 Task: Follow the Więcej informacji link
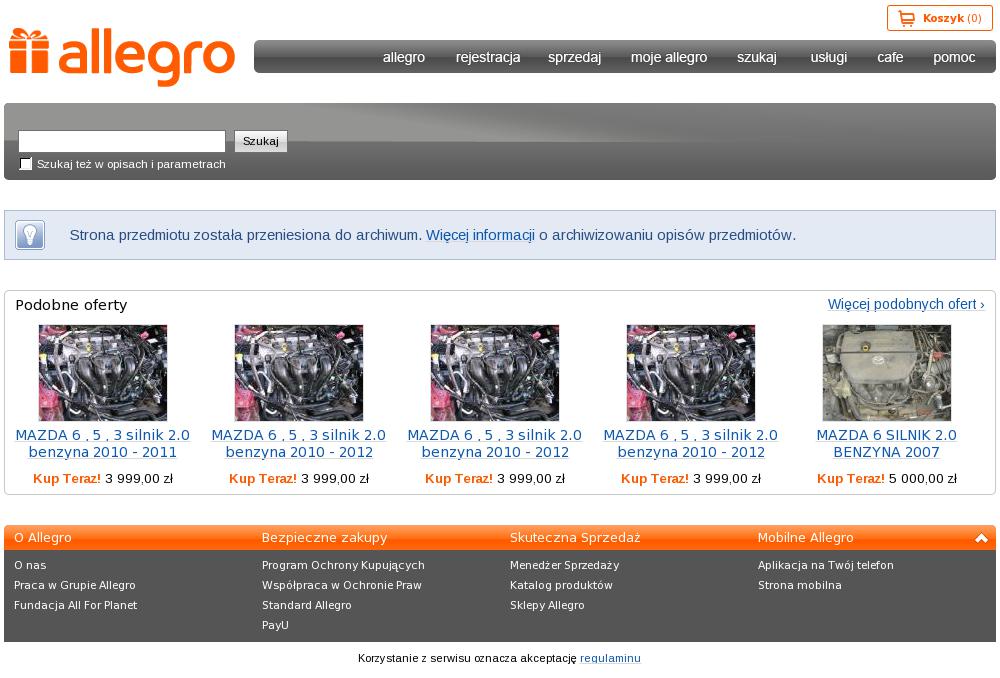point(480,235)
